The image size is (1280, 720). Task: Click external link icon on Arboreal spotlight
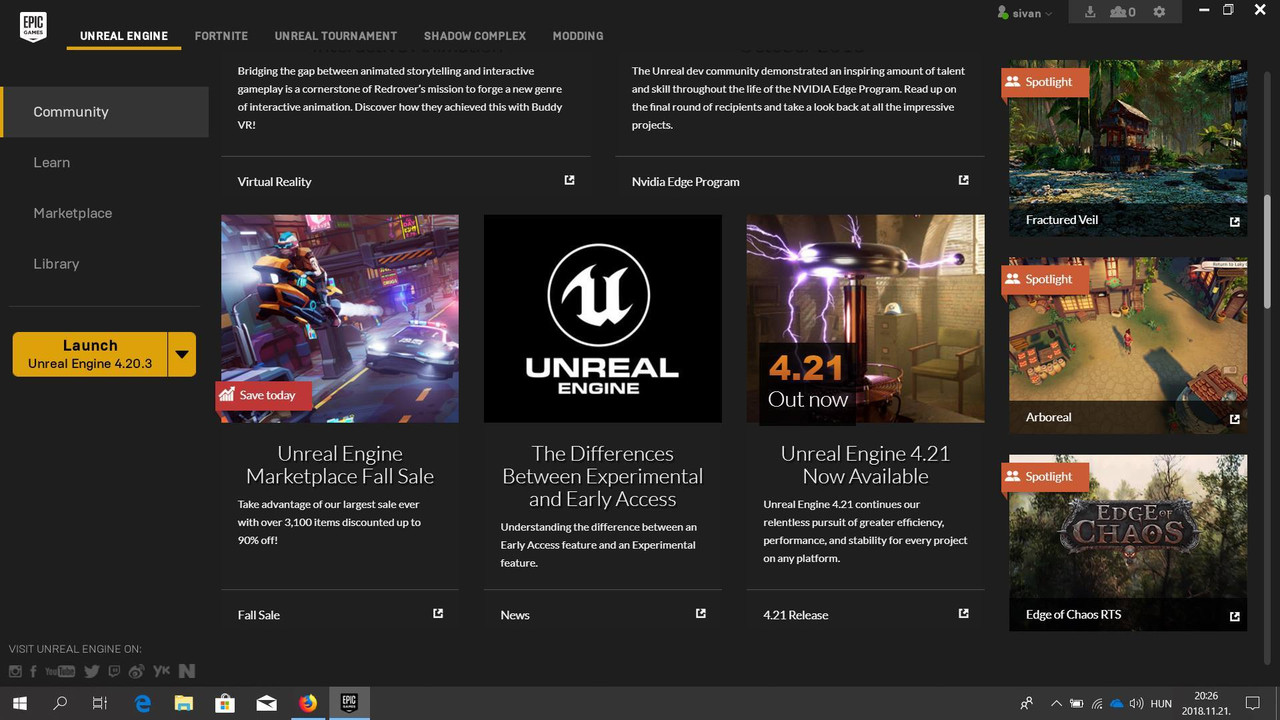point(1234,419)
